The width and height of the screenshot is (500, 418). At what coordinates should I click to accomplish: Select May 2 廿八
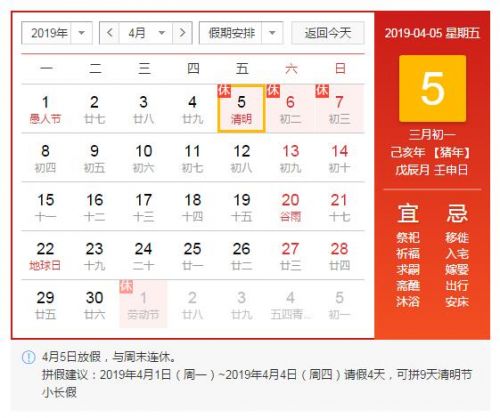tap(192, 305)
